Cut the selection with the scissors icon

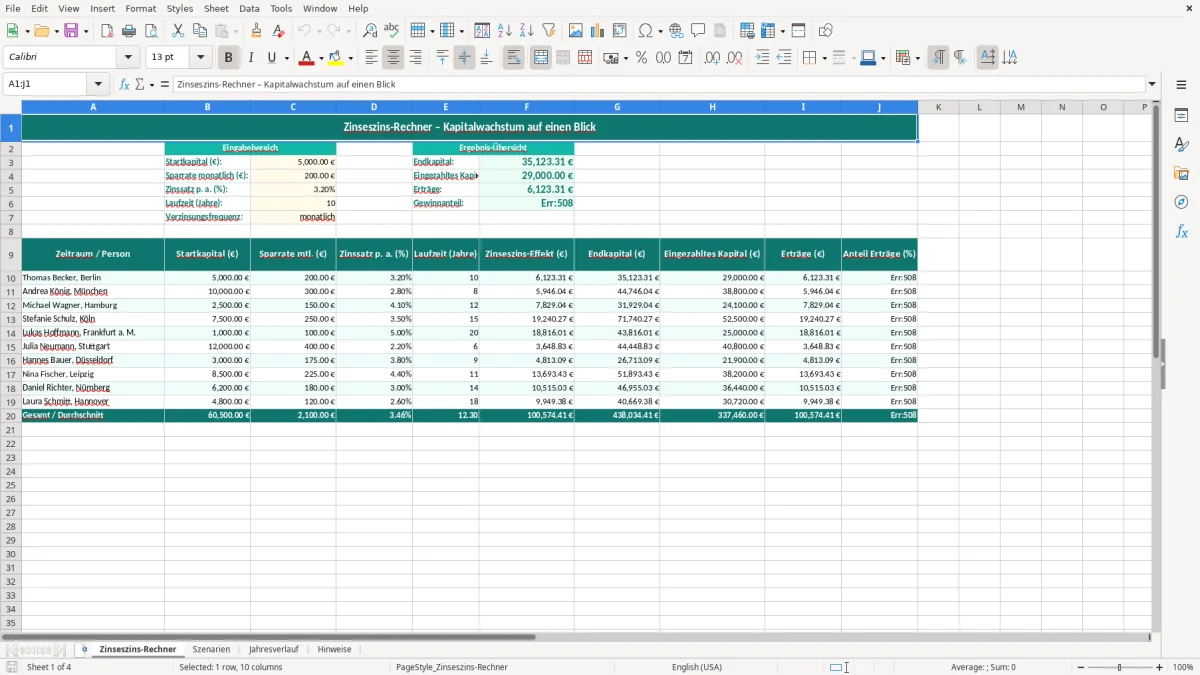178,31
